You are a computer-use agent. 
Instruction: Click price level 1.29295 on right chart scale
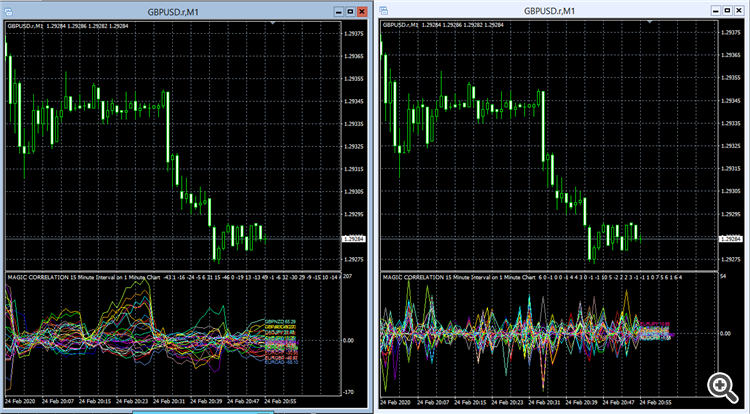(731, 214)
